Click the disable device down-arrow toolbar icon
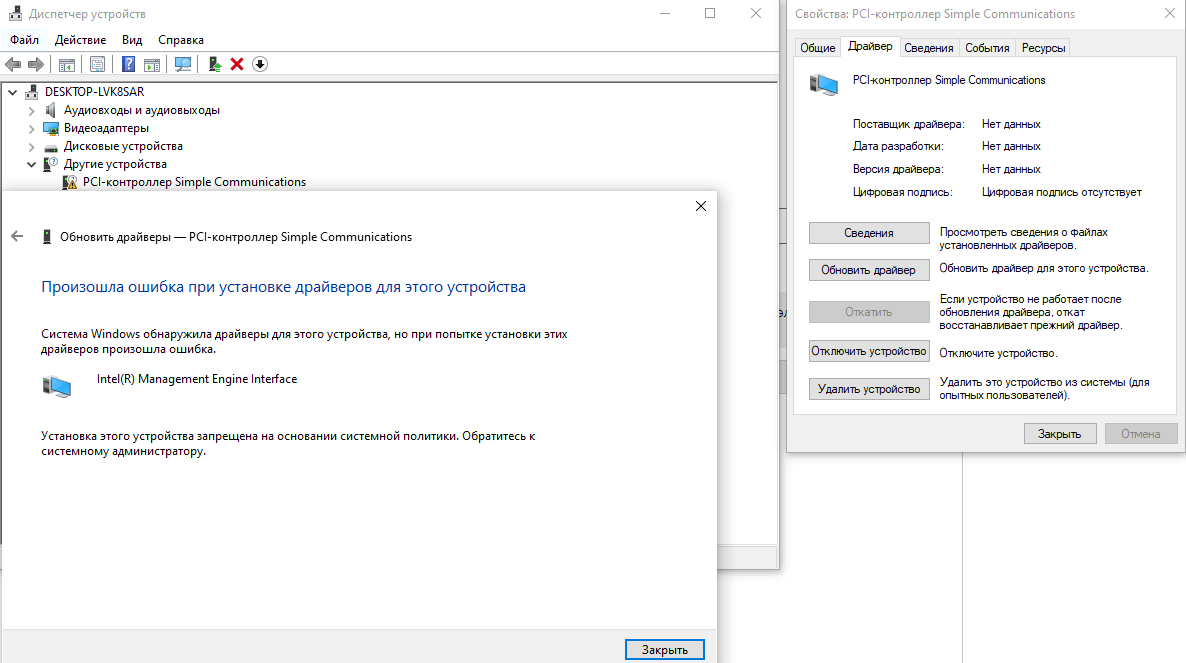Viewport: 1186px width, 663px height. point(260,63)
